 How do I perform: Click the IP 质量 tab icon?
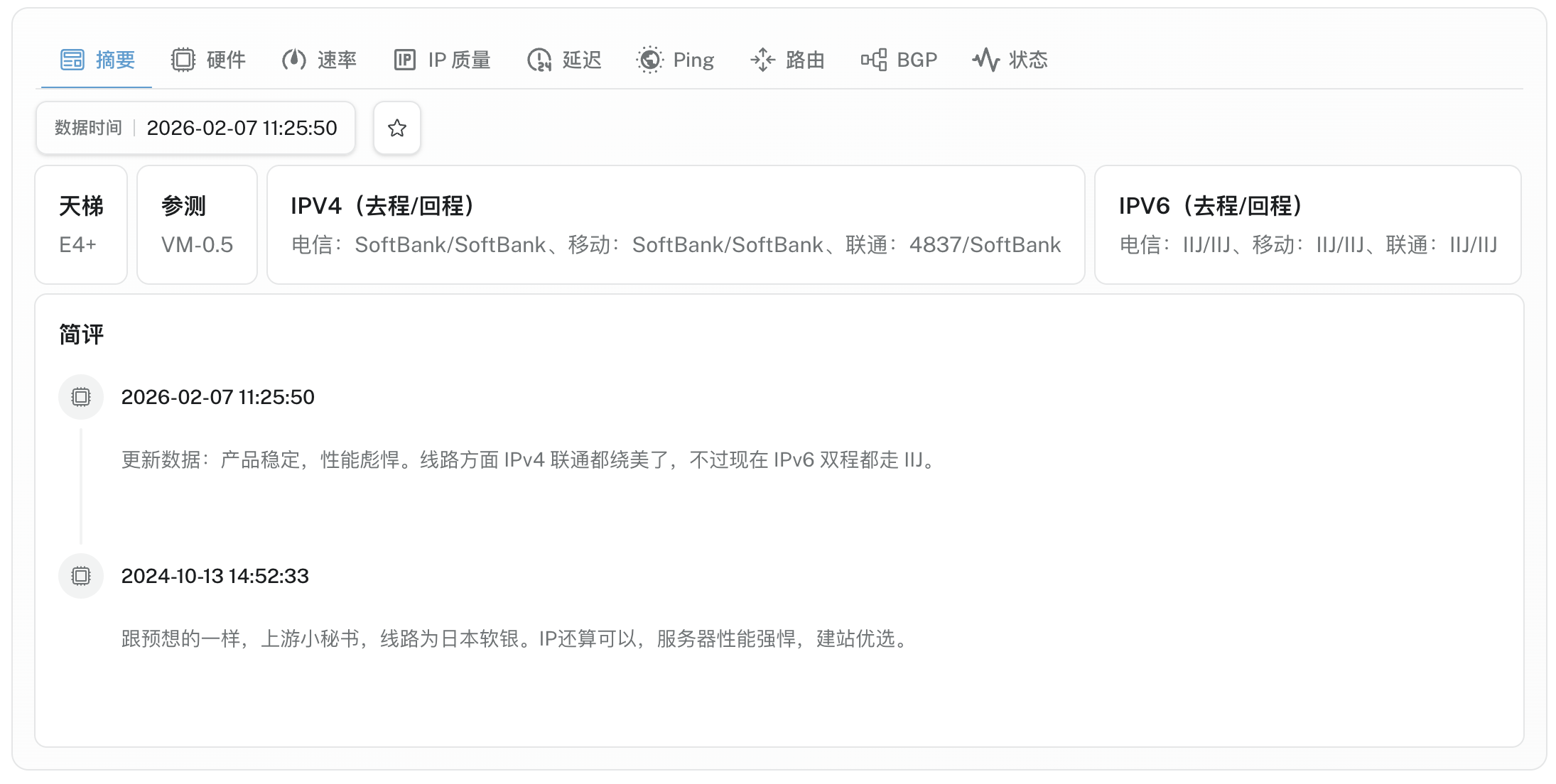(x=404, y=60)
